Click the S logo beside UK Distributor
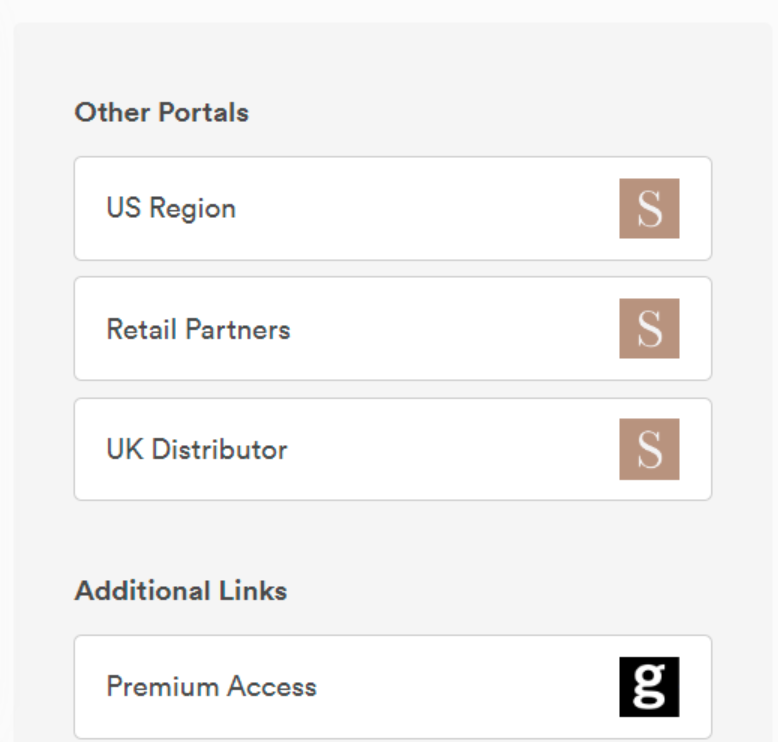This screenshot has width=778, height=742. [x=649, y=449]
